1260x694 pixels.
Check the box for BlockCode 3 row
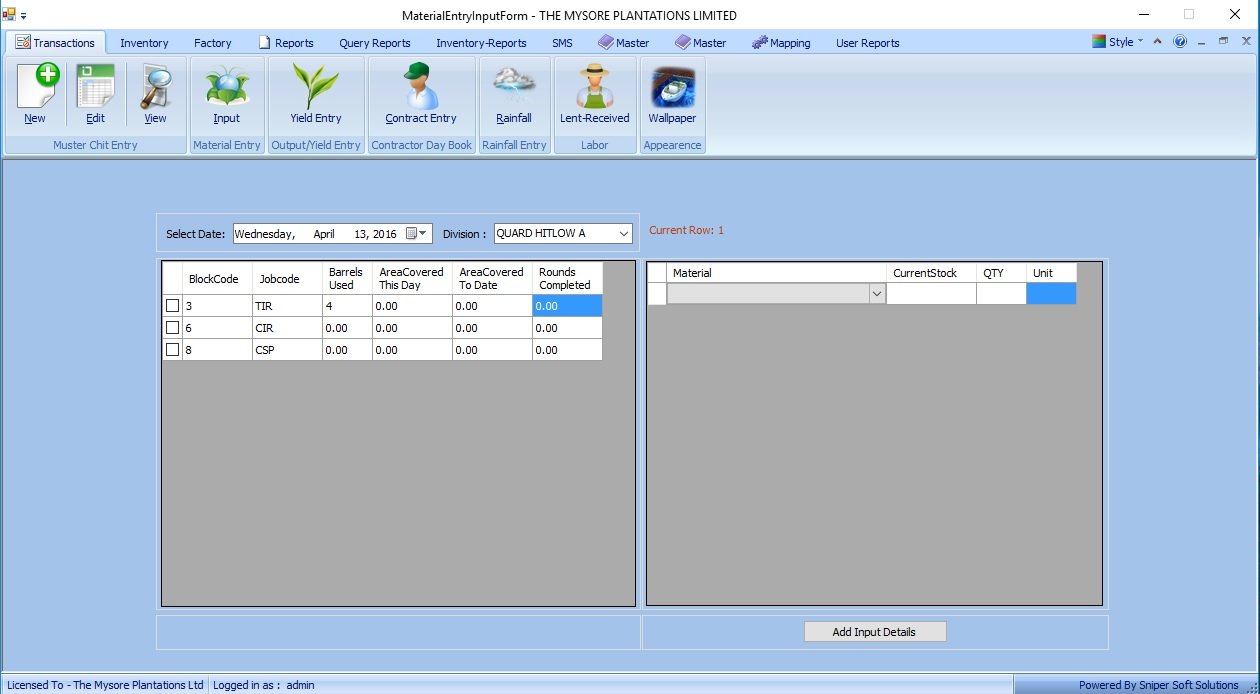click(x=173, y=306)
